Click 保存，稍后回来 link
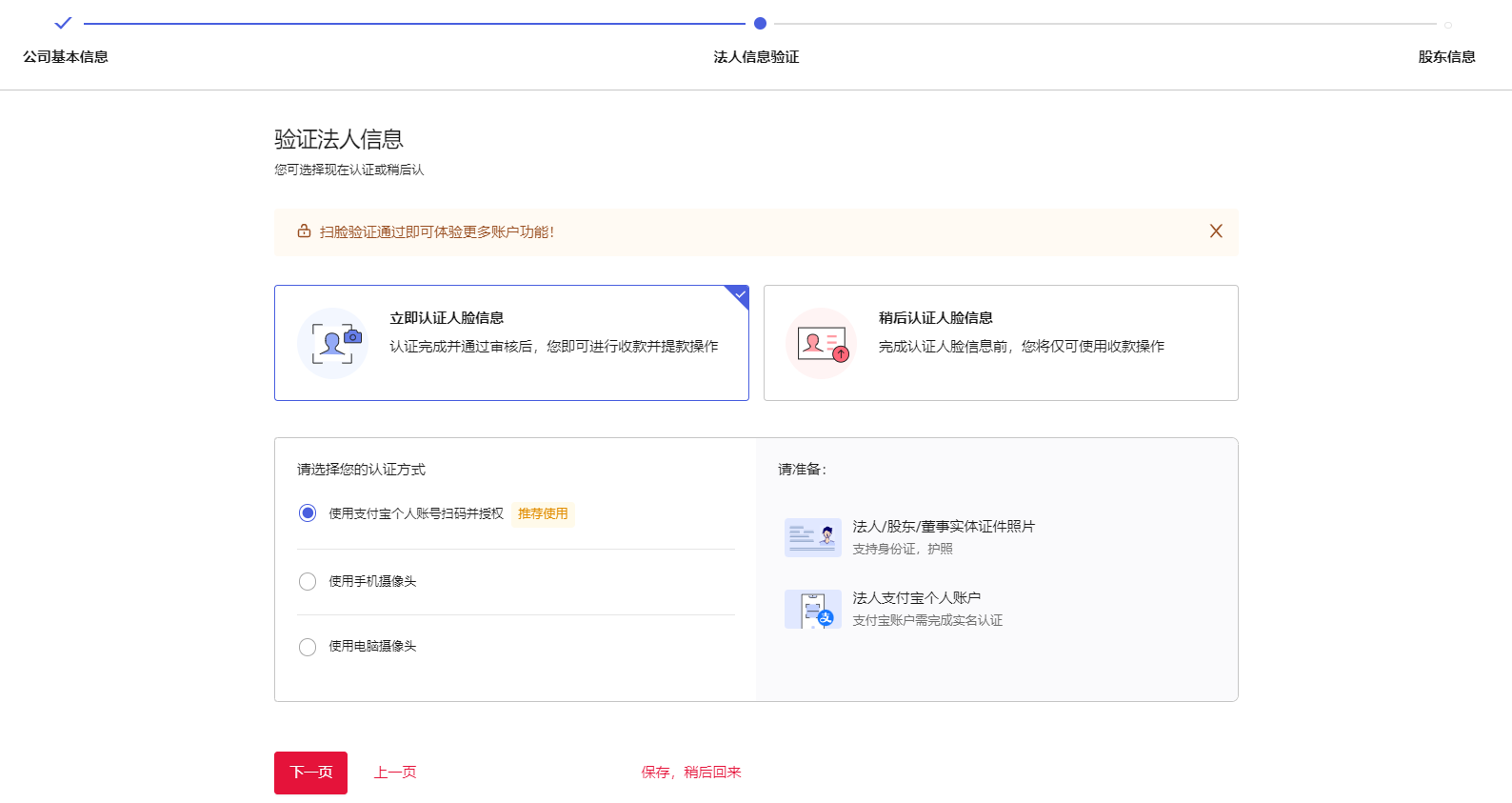This screenshot has height=803, width=1512. [x=690, y=773]
